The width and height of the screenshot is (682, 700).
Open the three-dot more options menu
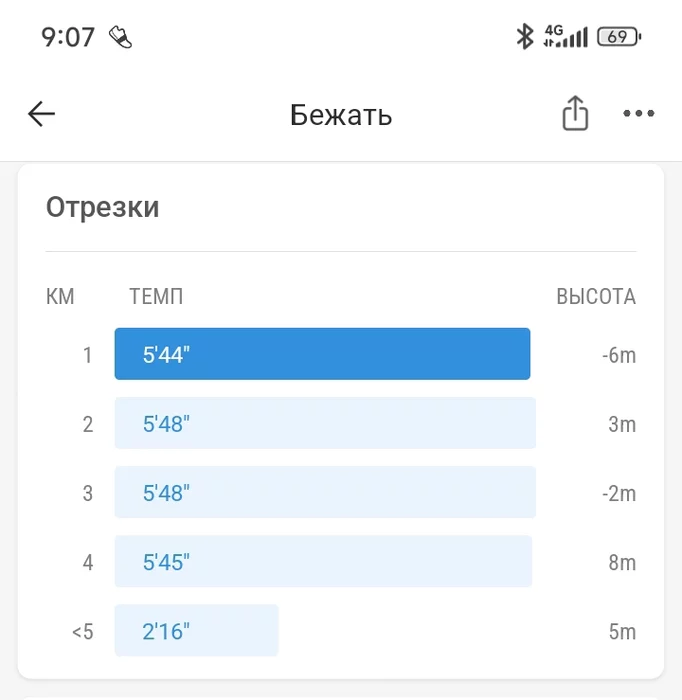click(x=638, y=114)
